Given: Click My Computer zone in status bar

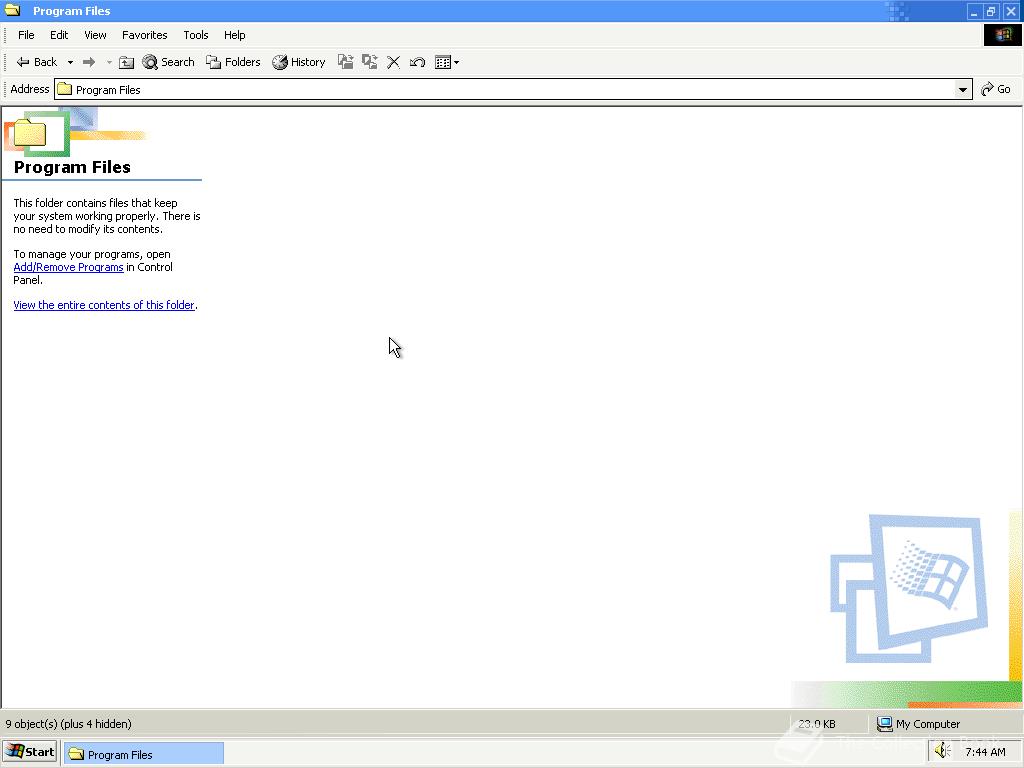Looking at the screenshot, I should tap(919, 724).
